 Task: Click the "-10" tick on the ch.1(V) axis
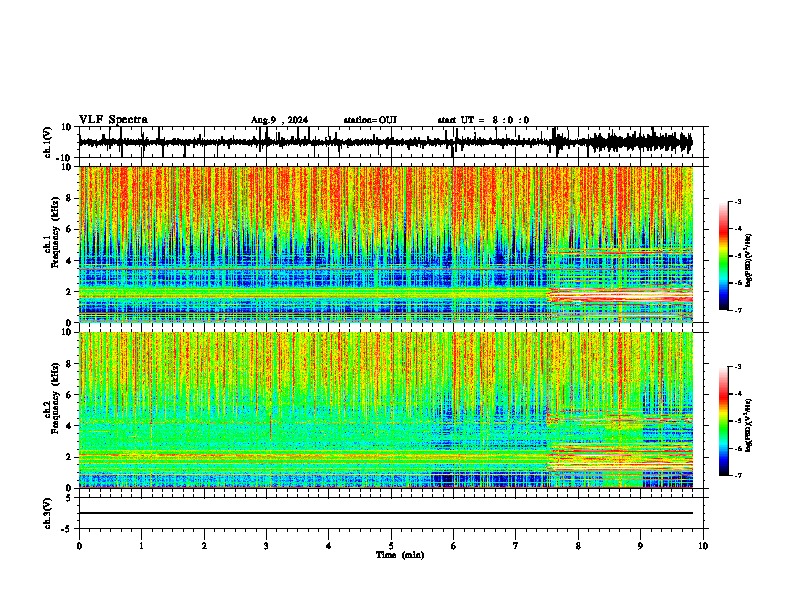tap(65, 158)
